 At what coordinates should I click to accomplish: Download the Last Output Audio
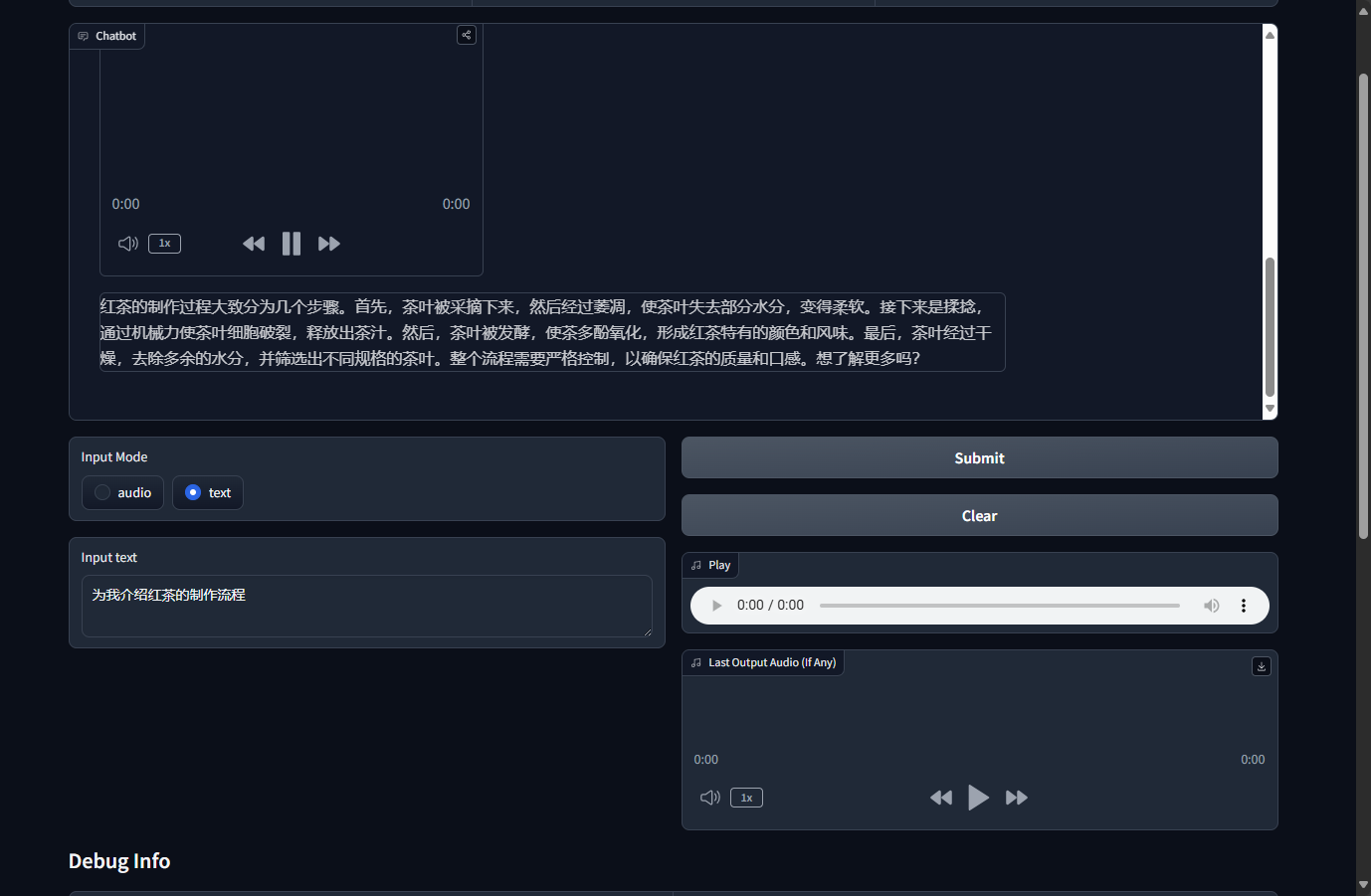click(x=1261, y=666)
